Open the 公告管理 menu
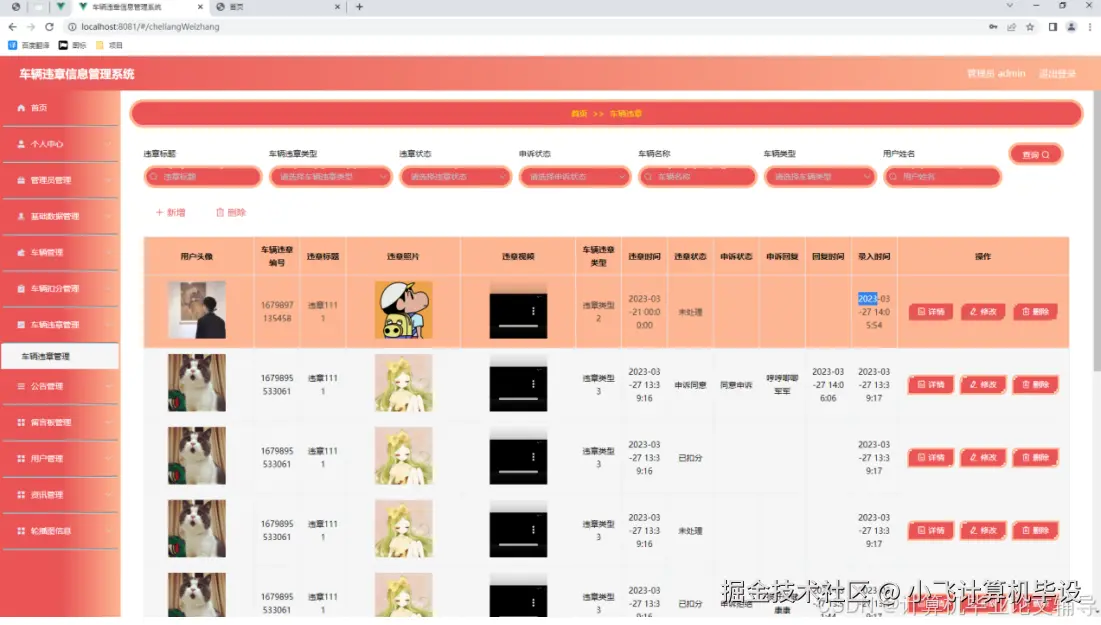This screenshot has height=625, width=1101. pos(60,386)
